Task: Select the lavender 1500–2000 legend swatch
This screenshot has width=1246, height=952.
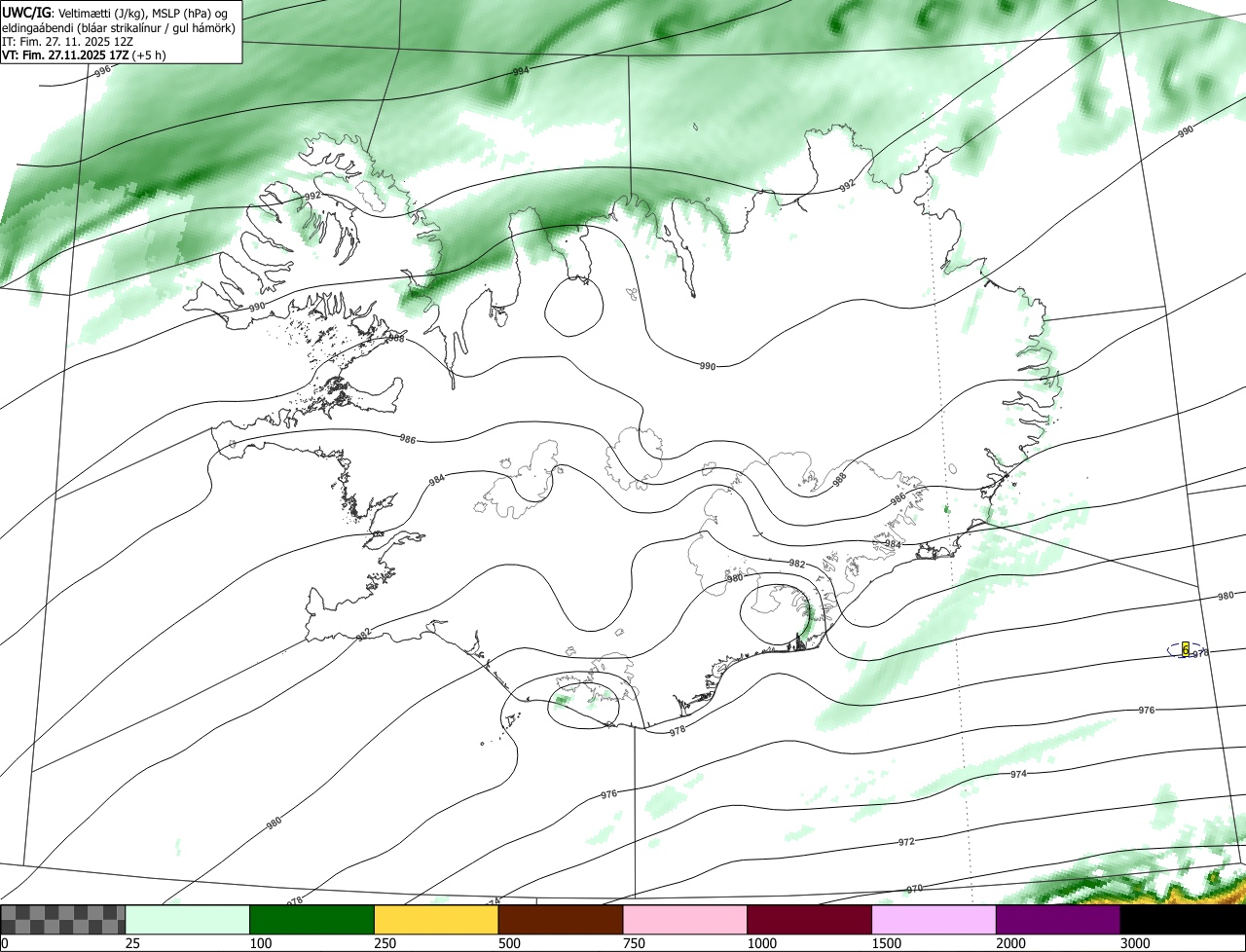Action: pos(934,920)
